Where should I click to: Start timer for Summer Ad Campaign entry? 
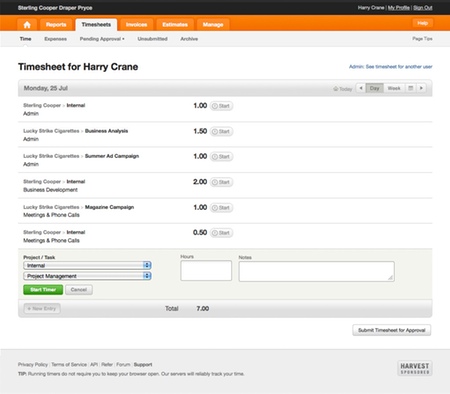pyautogui.click(x=221, y=157)
